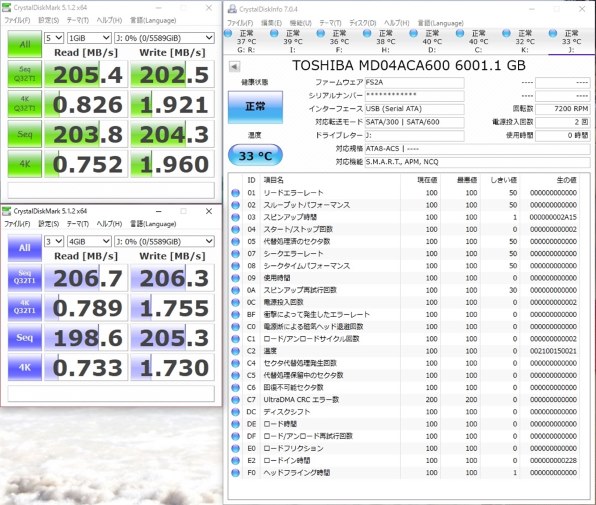596x505 pixels.
Task: Click the CrystalDiskInfo title bar app icon
Action: 232,9
